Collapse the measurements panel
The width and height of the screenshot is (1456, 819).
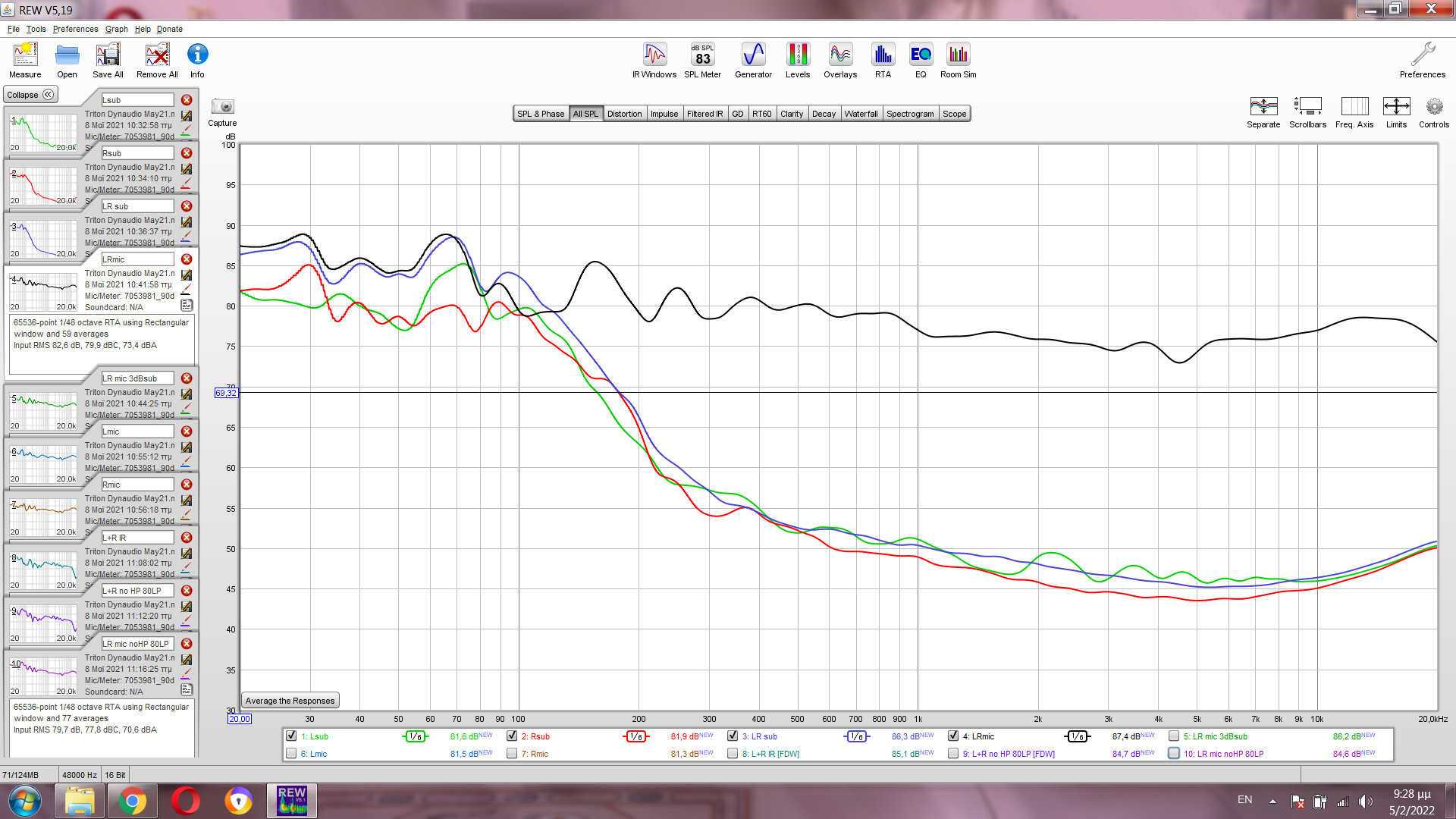pyautogui.click(x=30, y=95)
